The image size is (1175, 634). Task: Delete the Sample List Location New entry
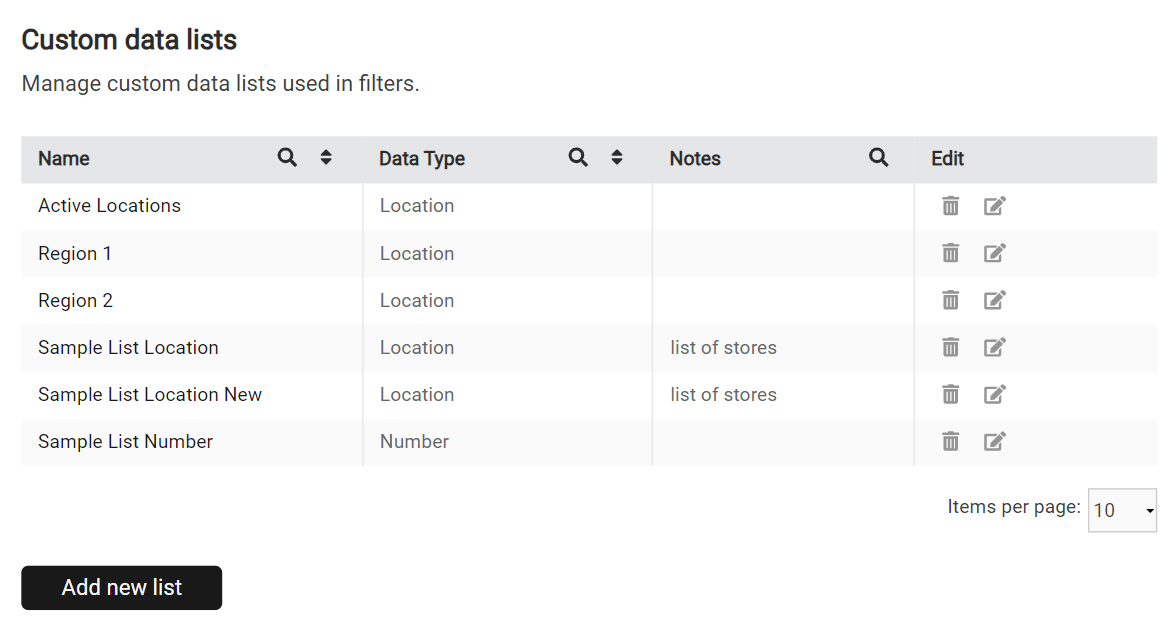[x=950, y=394]
